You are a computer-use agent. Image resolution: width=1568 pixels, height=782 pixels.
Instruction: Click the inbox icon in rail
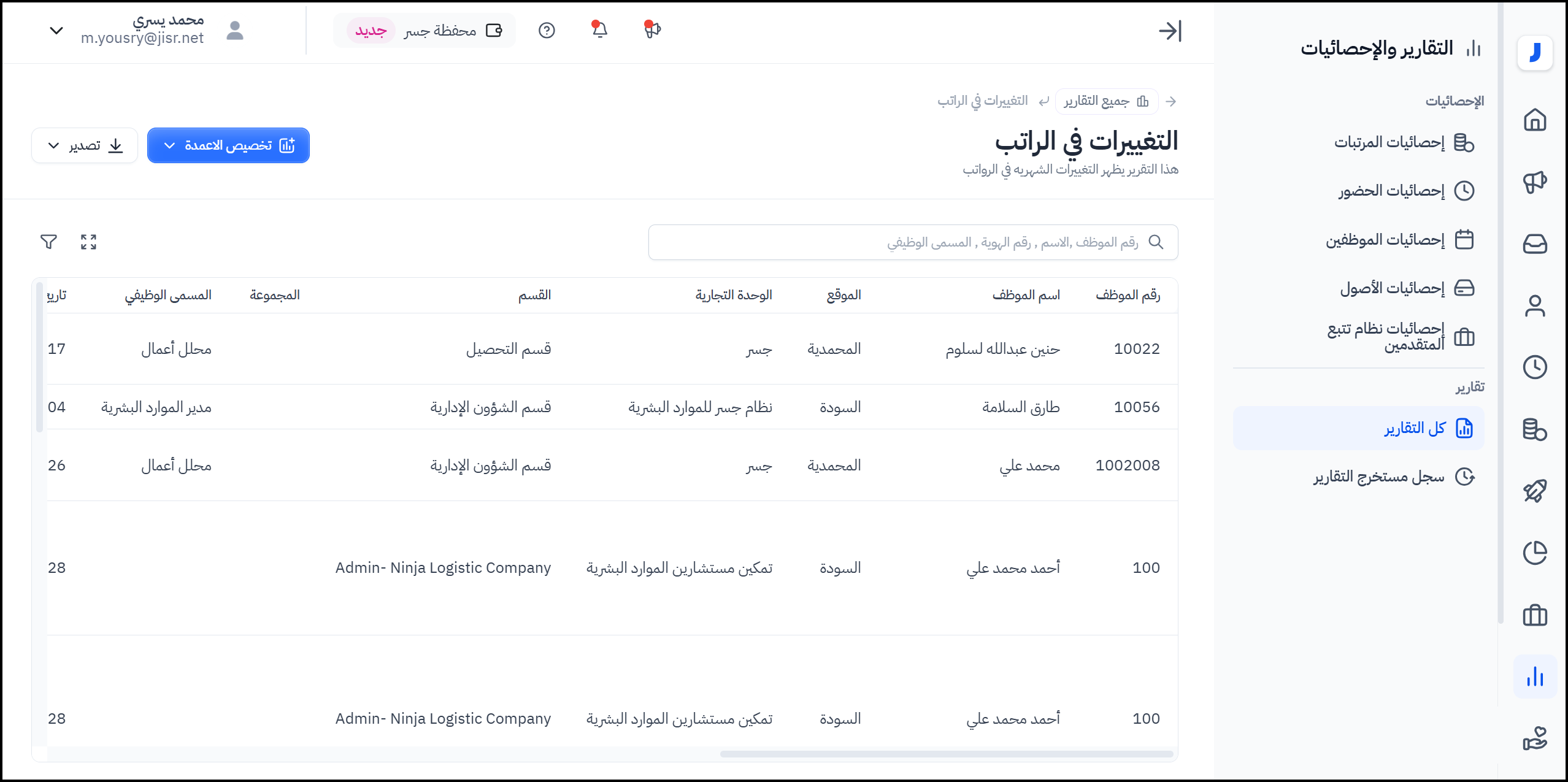click(1535, 243)
